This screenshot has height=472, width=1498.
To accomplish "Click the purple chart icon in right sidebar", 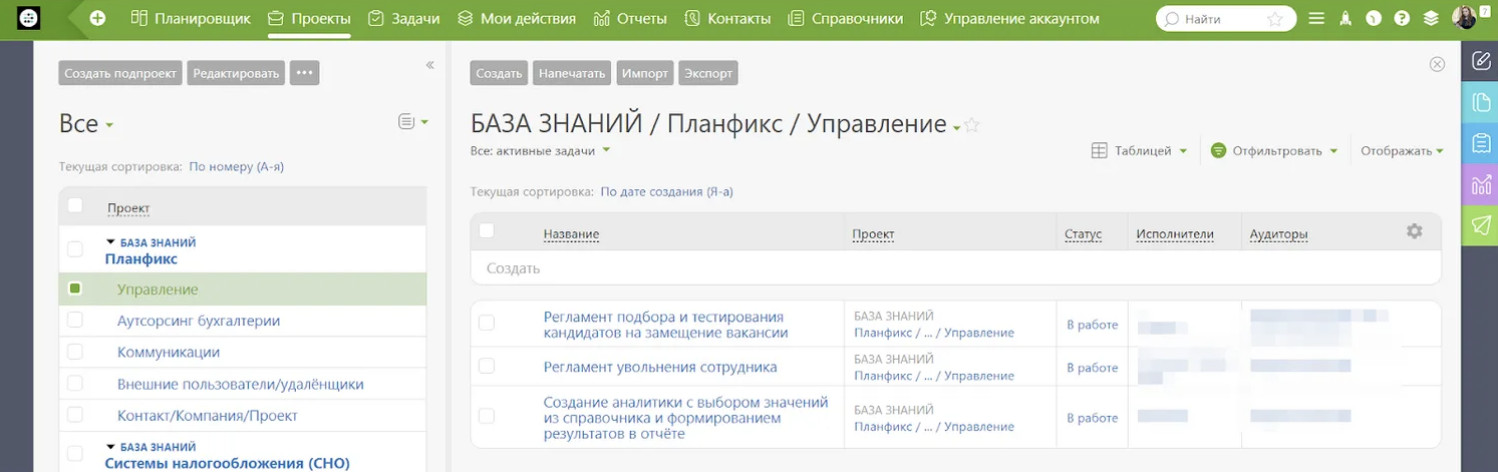I will click(x=1481, y=185).
